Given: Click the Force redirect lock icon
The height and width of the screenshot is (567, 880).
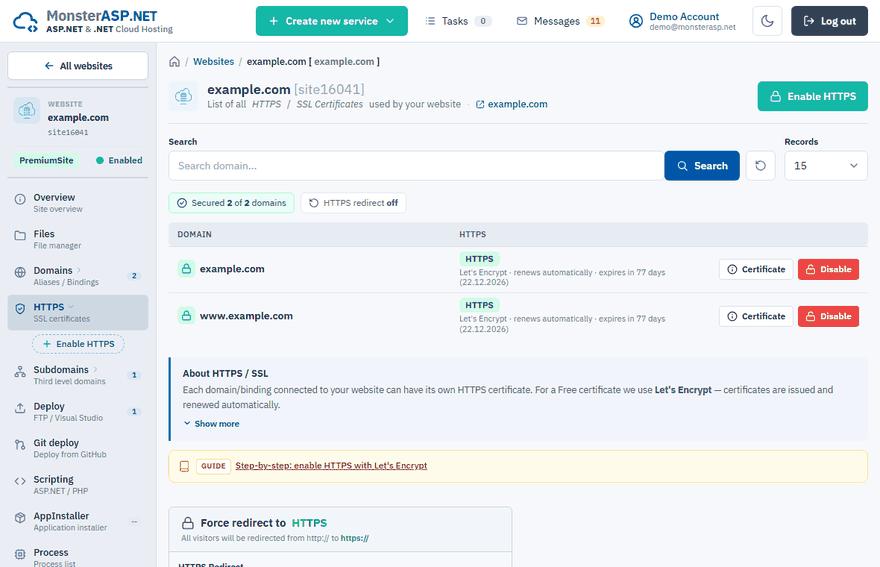Looking at the screenshot, I should click(188, 523).
